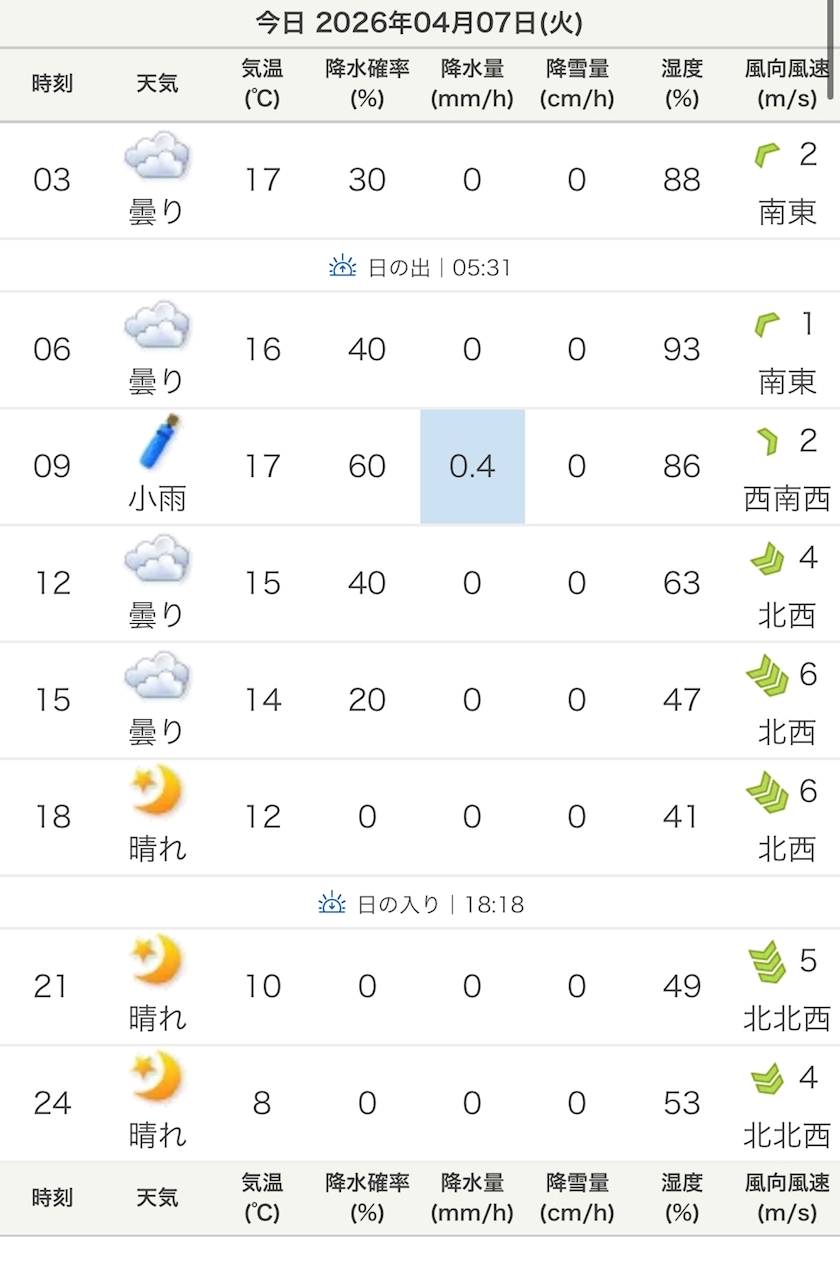Select the 今日 2026年04月07日 date header
The image size is (840, 1271).
point(419,22)
